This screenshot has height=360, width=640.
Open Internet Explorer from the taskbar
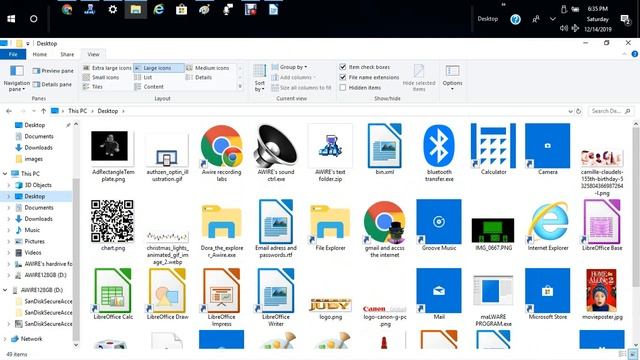158,9
